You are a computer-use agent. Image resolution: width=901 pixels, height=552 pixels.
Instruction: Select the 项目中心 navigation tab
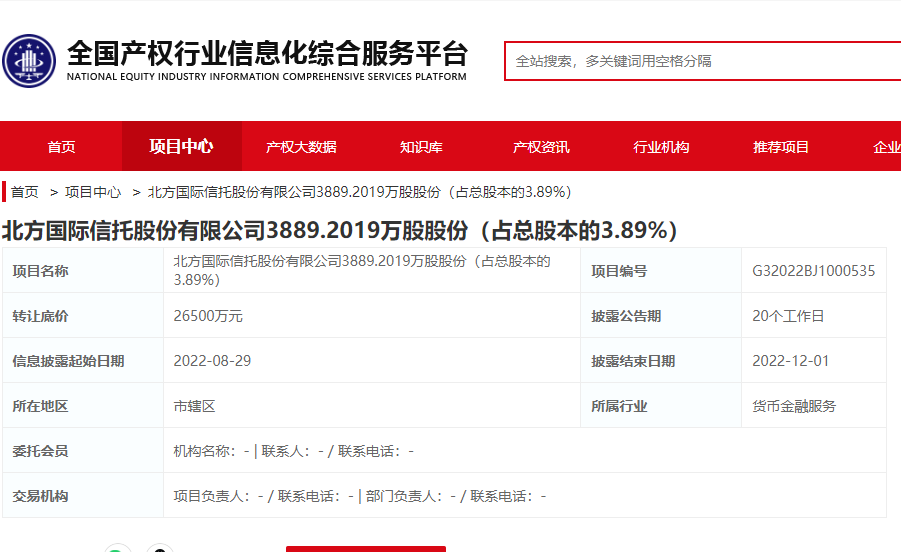pos(182,146)
